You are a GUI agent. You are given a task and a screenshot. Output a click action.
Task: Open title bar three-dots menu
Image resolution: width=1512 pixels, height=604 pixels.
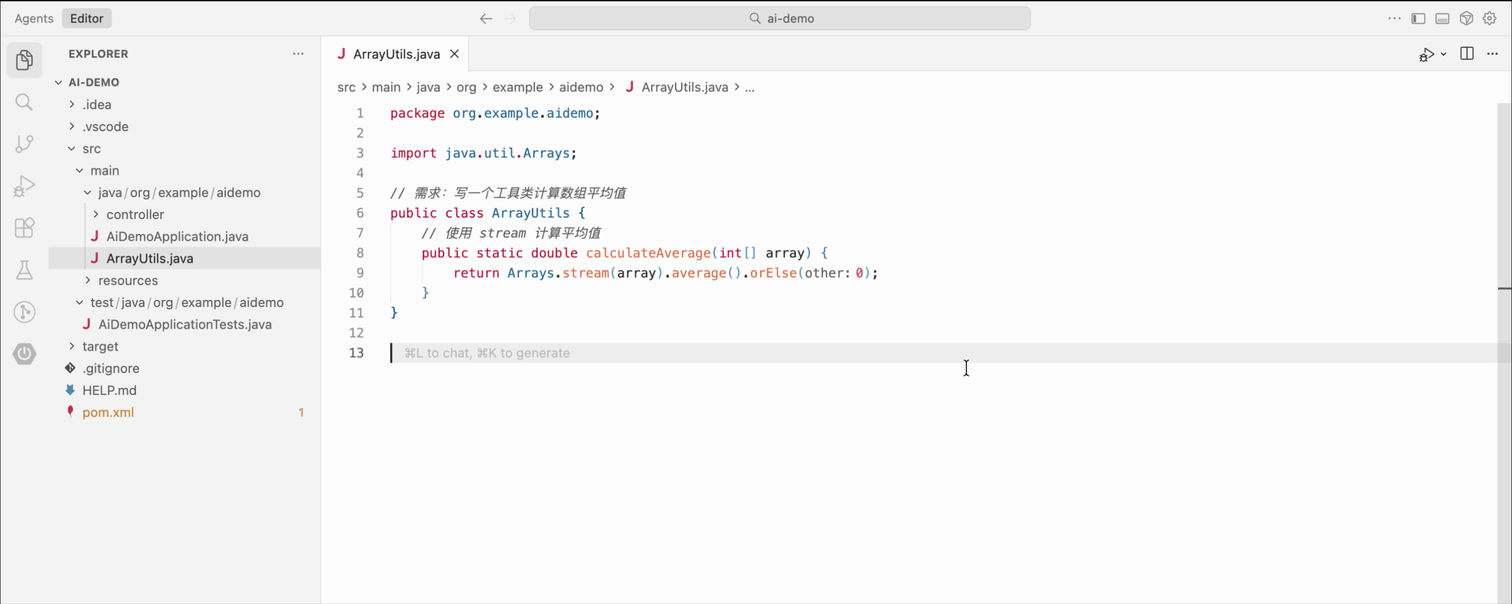(x=1394, y=18)
